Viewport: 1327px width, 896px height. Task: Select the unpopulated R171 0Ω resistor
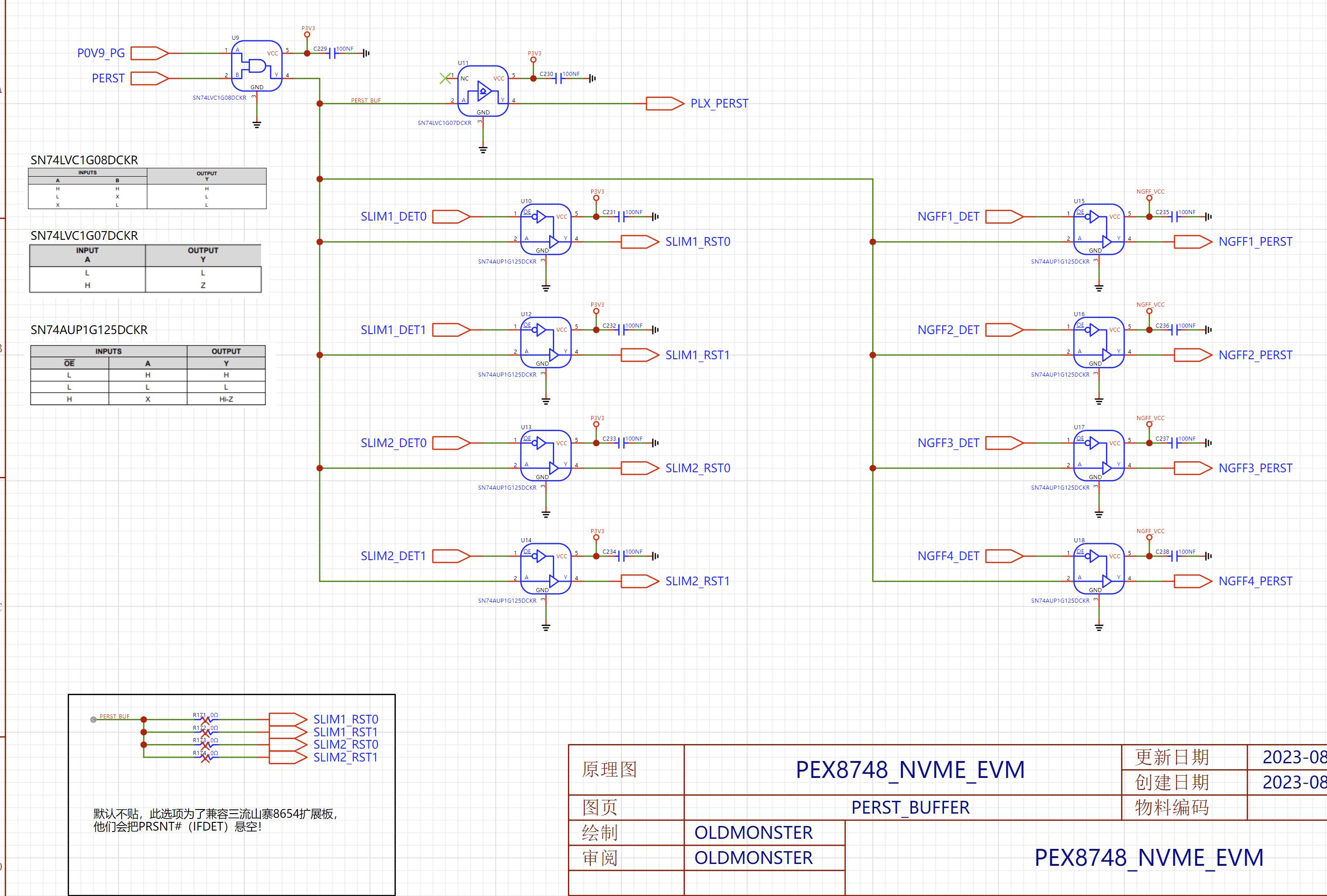pyautogui.click(x=205, y=719)
